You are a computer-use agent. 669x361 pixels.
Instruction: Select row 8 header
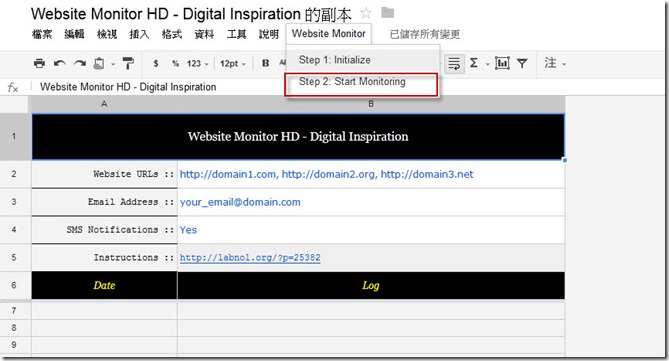(14, 328)
